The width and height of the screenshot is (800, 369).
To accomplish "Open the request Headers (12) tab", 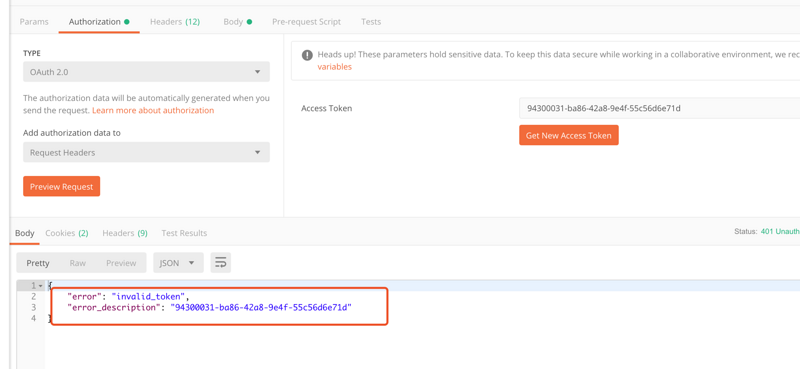I will pos(175,21).
